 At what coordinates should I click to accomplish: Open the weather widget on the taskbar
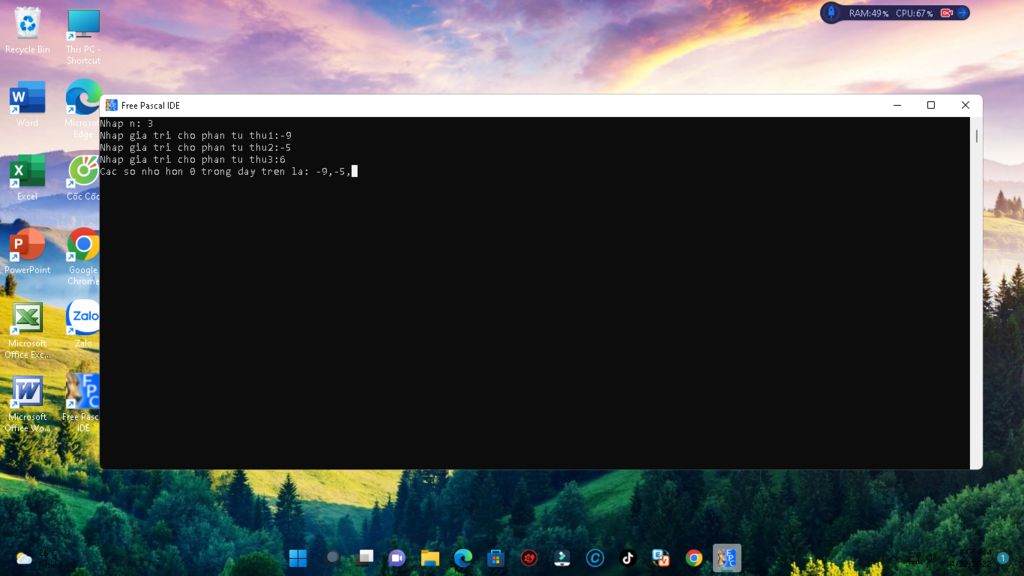click(24, 558)
